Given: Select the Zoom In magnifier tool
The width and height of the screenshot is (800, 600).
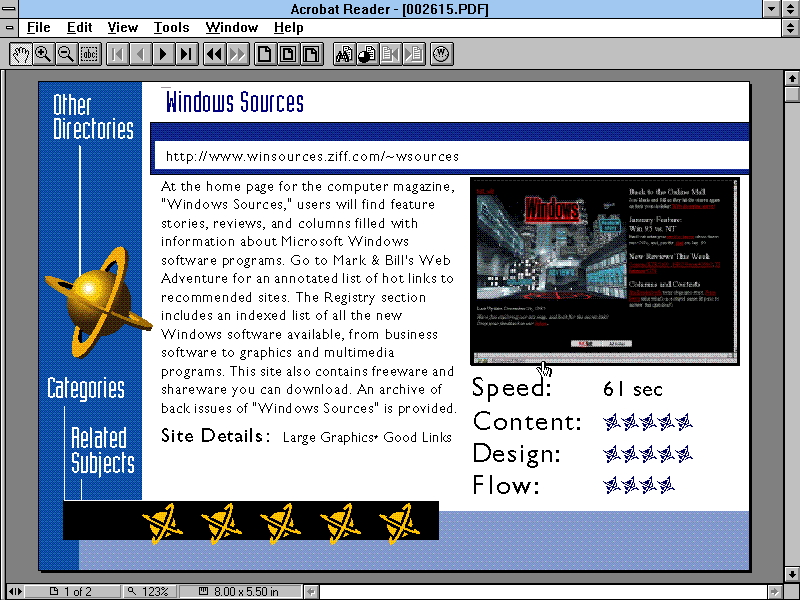Looking at the screenshot, I should click(43, 54).
